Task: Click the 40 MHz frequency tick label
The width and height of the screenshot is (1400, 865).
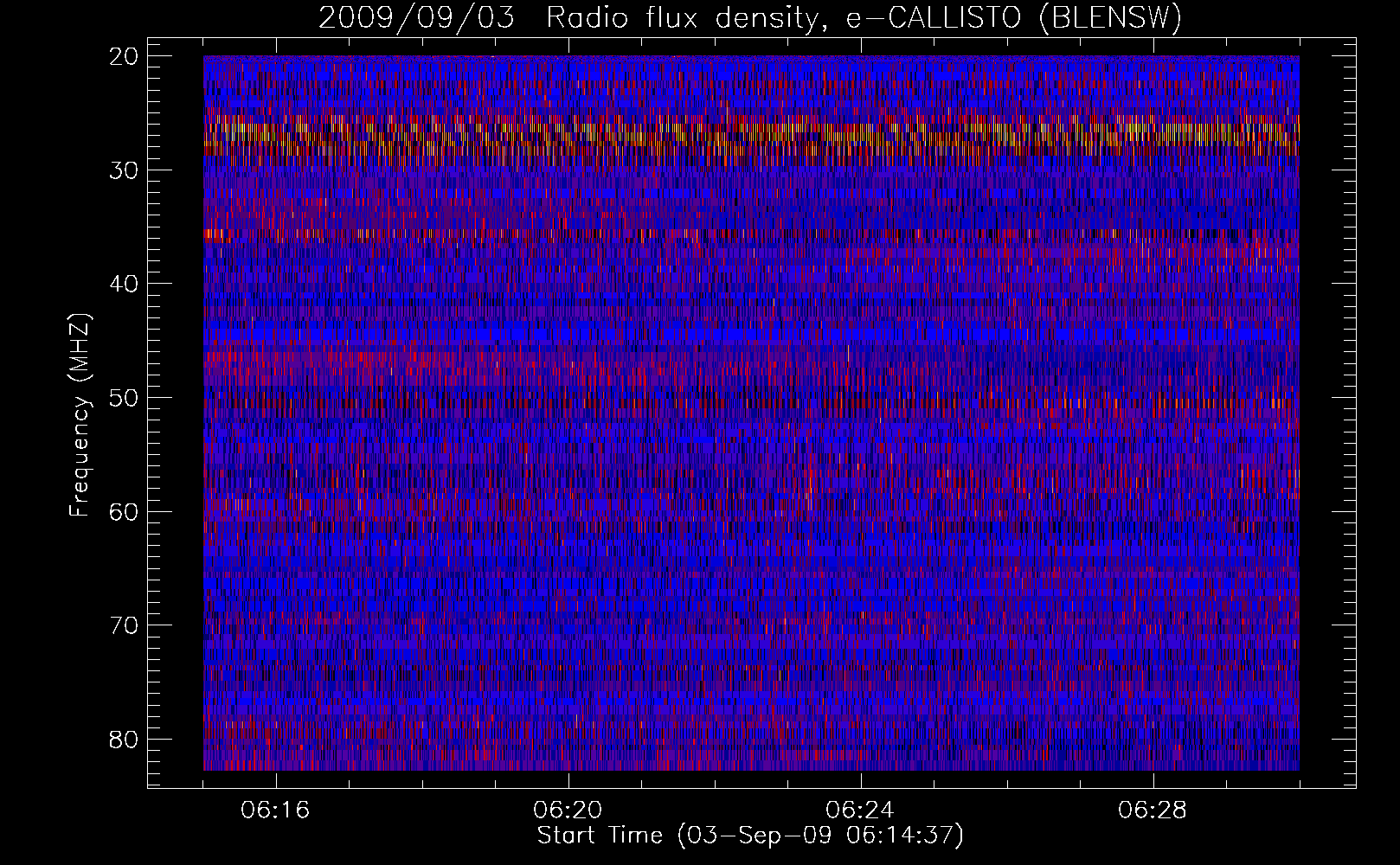Action: (x=125, y=284)
